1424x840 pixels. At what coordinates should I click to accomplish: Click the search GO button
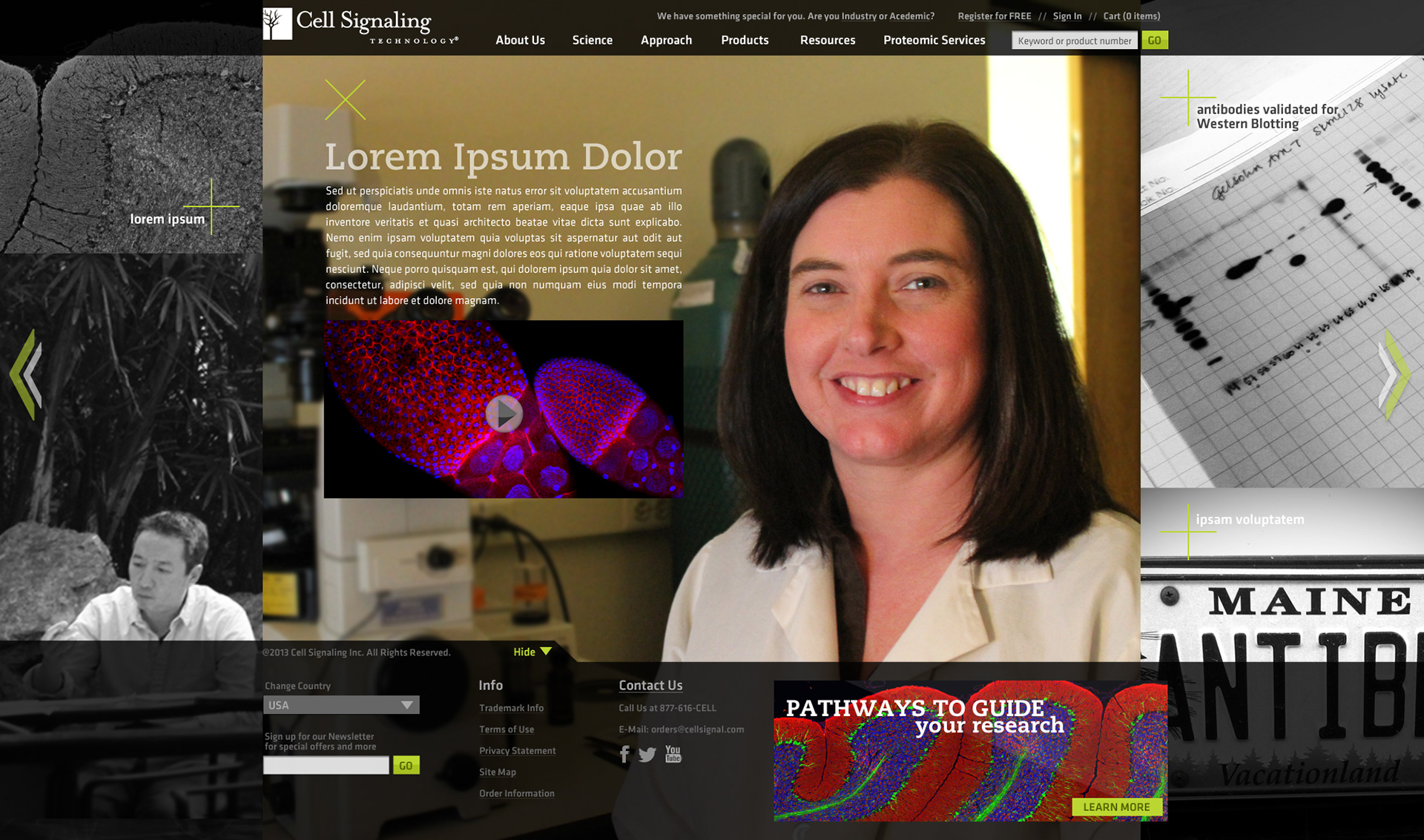click(1154, 40)
